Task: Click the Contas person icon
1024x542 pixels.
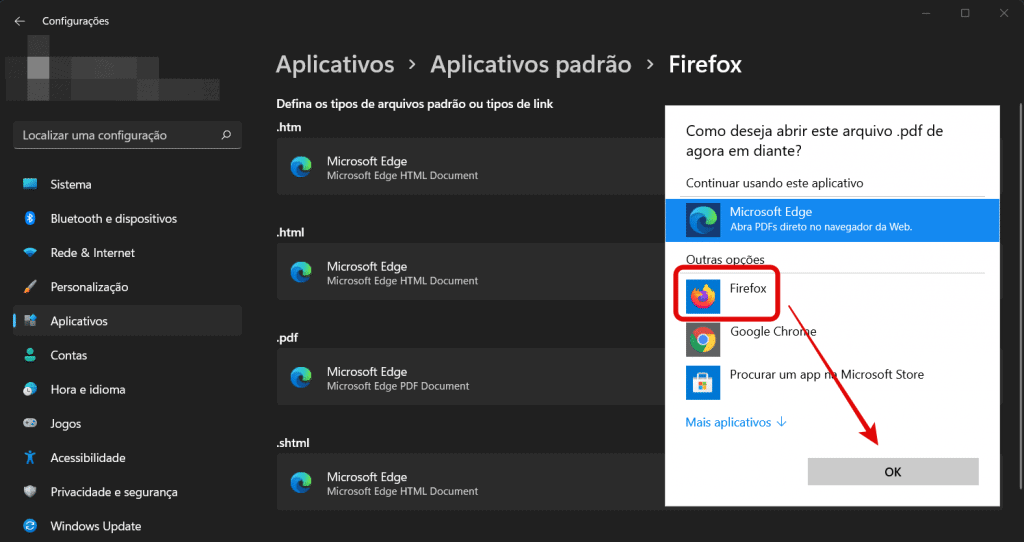Action: click(30, 355)
